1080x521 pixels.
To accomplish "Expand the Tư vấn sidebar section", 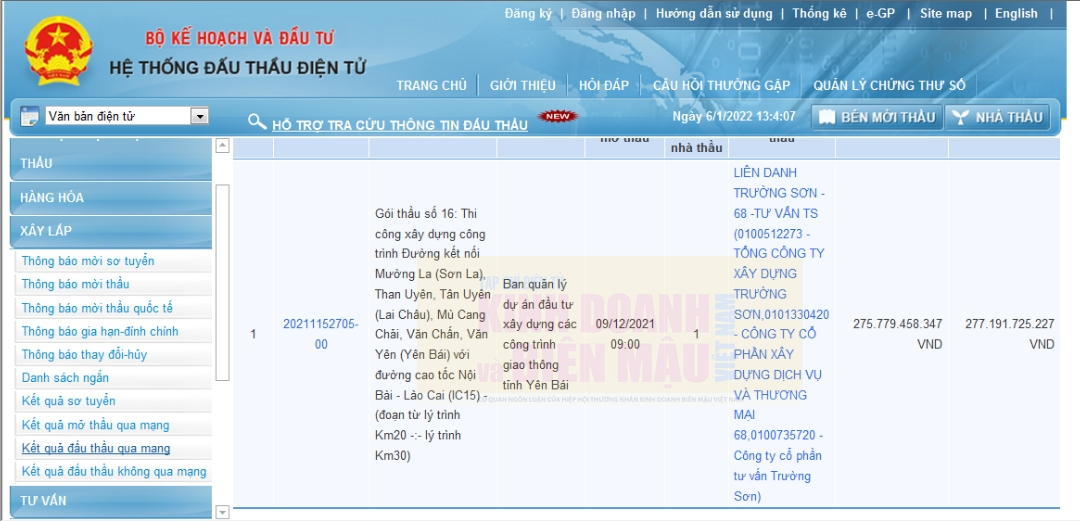I will [110, 500].
